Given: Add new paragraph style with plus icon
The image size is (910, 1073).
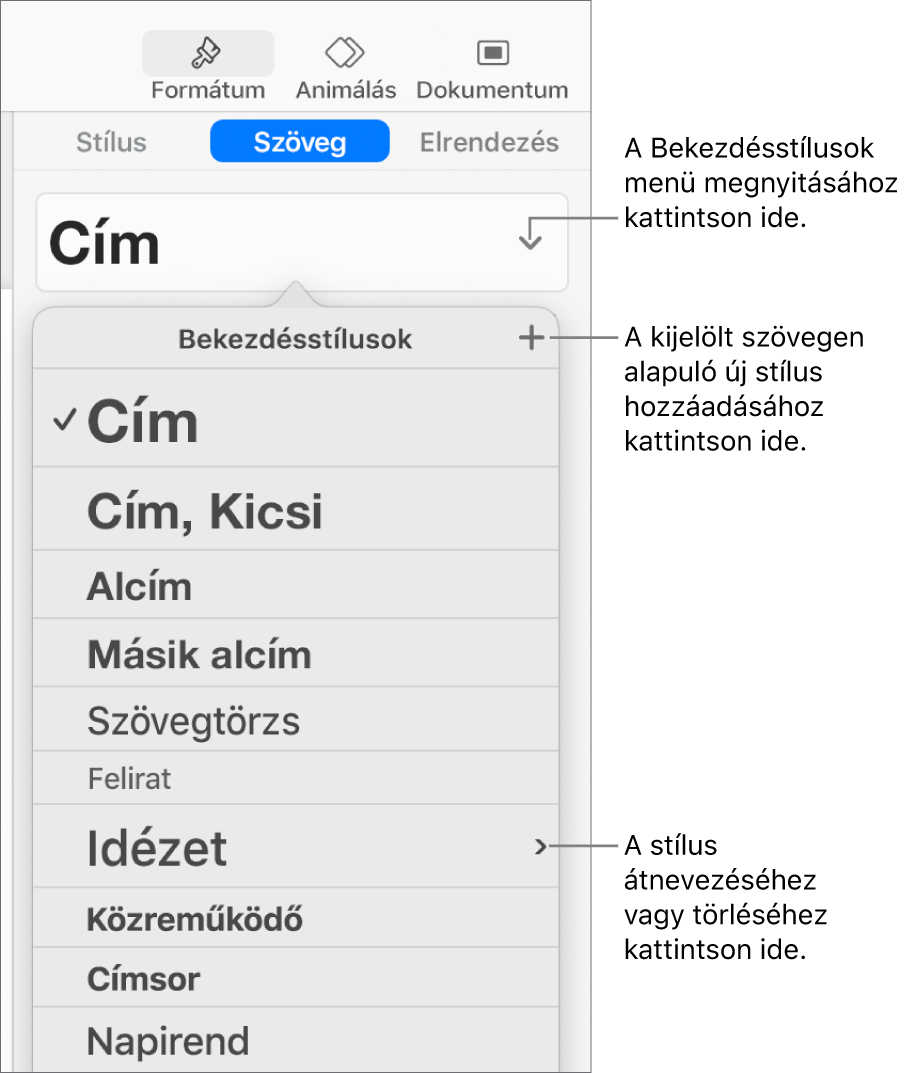Looking at the screenshot, I should (x=532, y=338).
